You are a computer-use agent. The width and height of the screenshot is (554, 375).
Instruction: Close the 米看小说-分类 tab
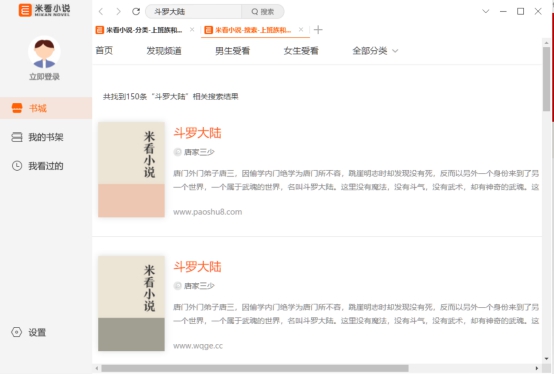(x=192, y=30)
